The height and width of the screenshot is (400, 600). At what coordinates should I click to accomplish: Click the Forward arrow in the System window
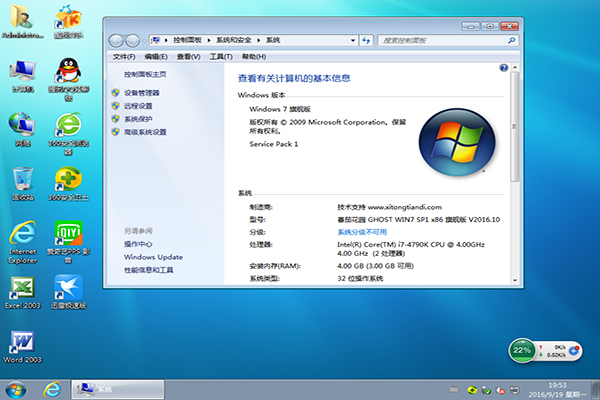pos(132,41)
